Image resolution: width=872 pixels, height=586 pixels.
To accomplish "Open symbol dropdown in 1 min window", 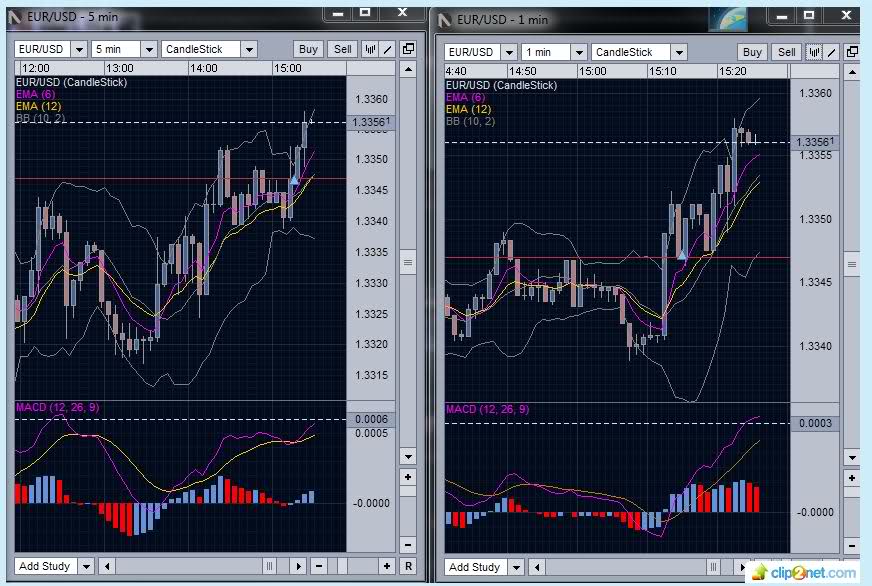I will pyautogui.click(x=509, y=52).
